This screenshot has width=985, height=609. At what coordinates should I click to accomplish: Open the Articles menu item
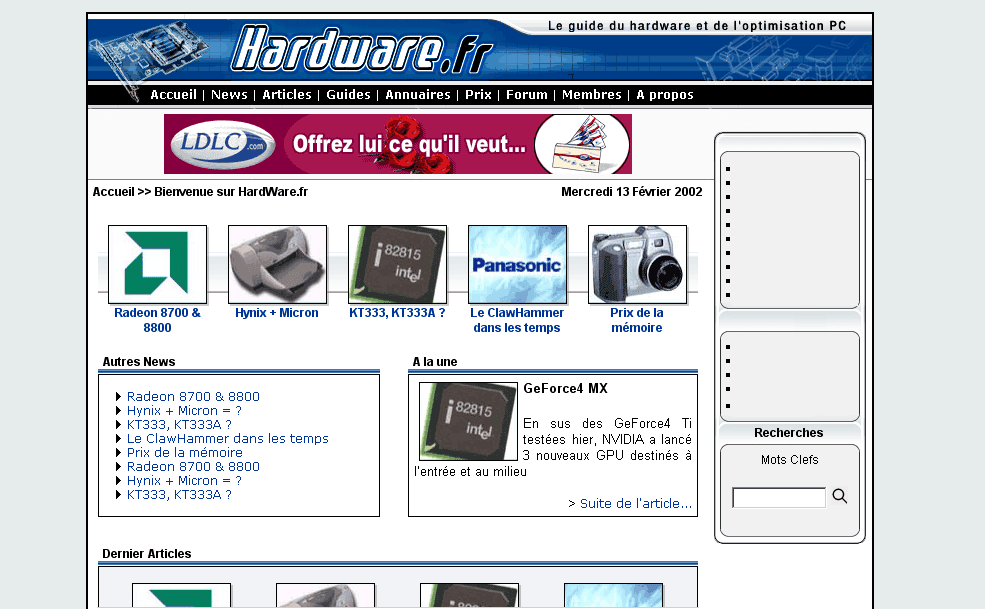point(286,94)
